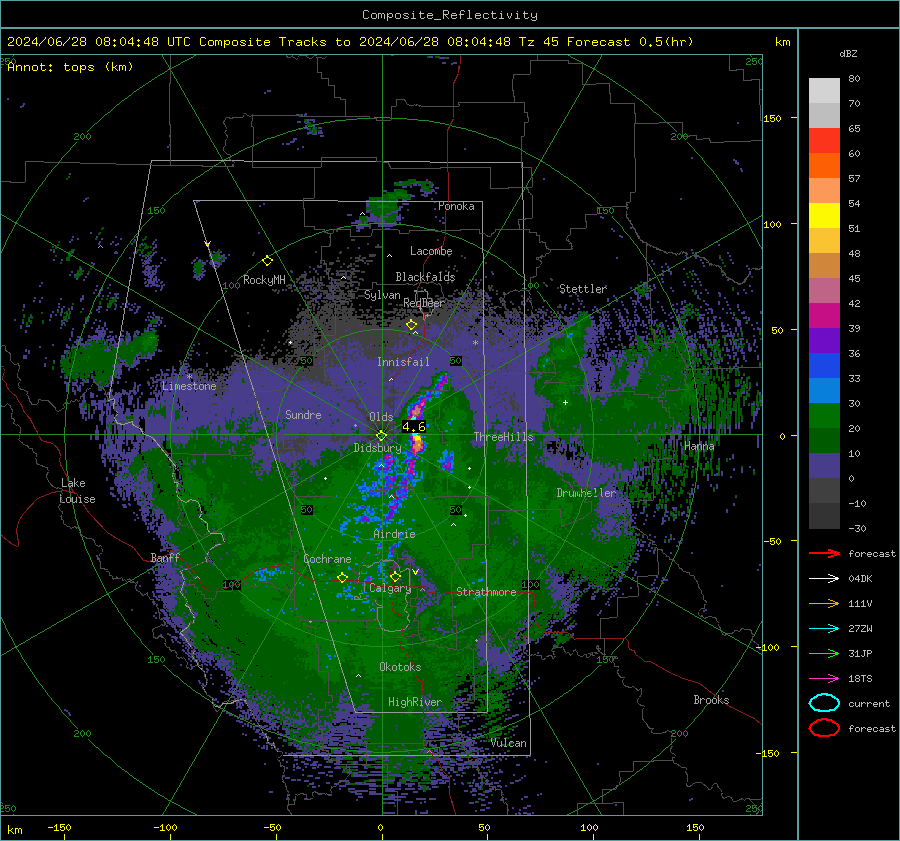Click the yellow diamond marker above Calgary
Image resolution: width=900 pixels, height=841 pixels.
coord(395,576)
